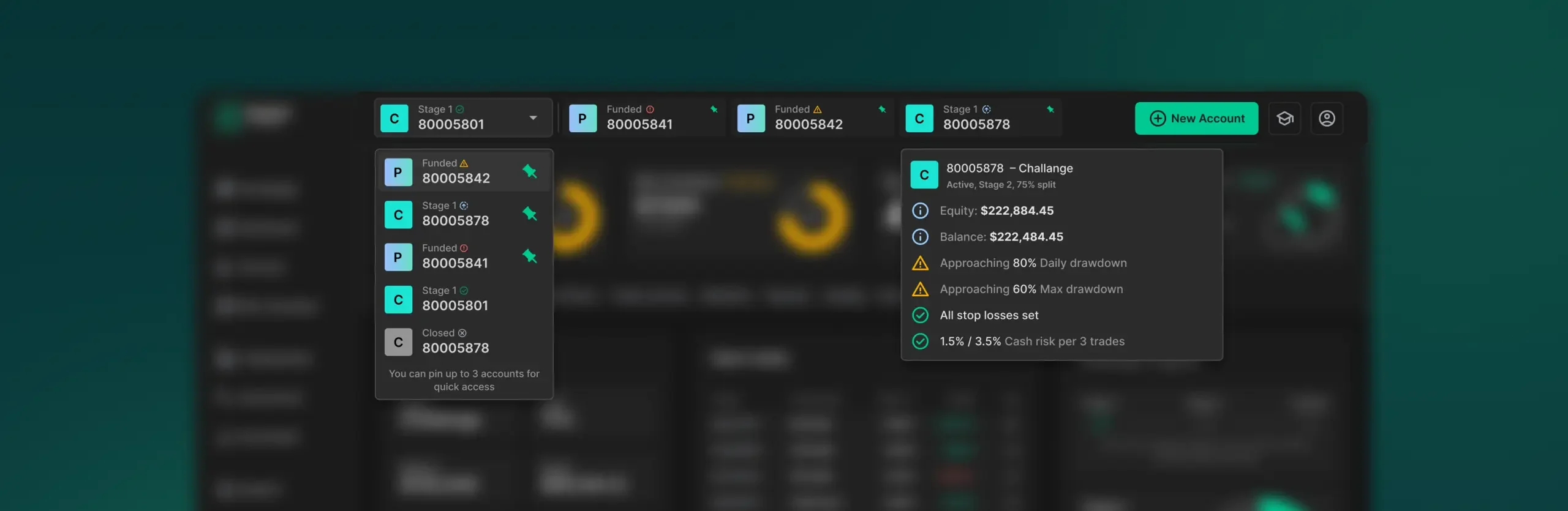Screen dimensions: 1568x511
Task: Switch to pinned tab Stage 1 80005878
Action: (x=981, y=118)
